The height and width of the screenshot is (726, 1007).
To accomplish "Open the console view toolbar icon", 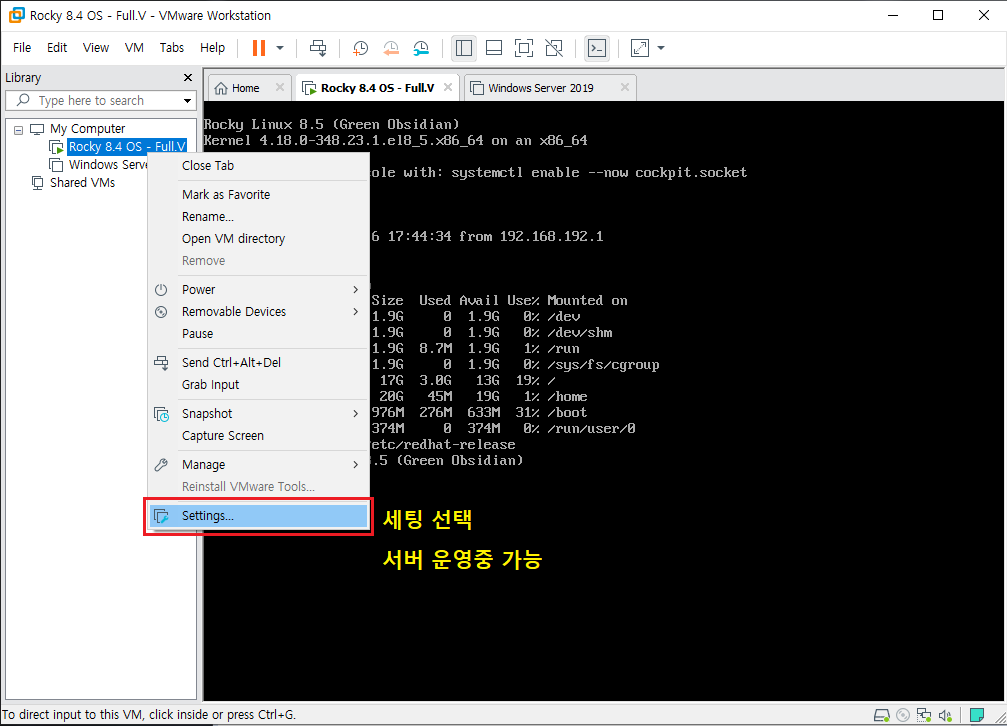I will (x=597, y=48).
